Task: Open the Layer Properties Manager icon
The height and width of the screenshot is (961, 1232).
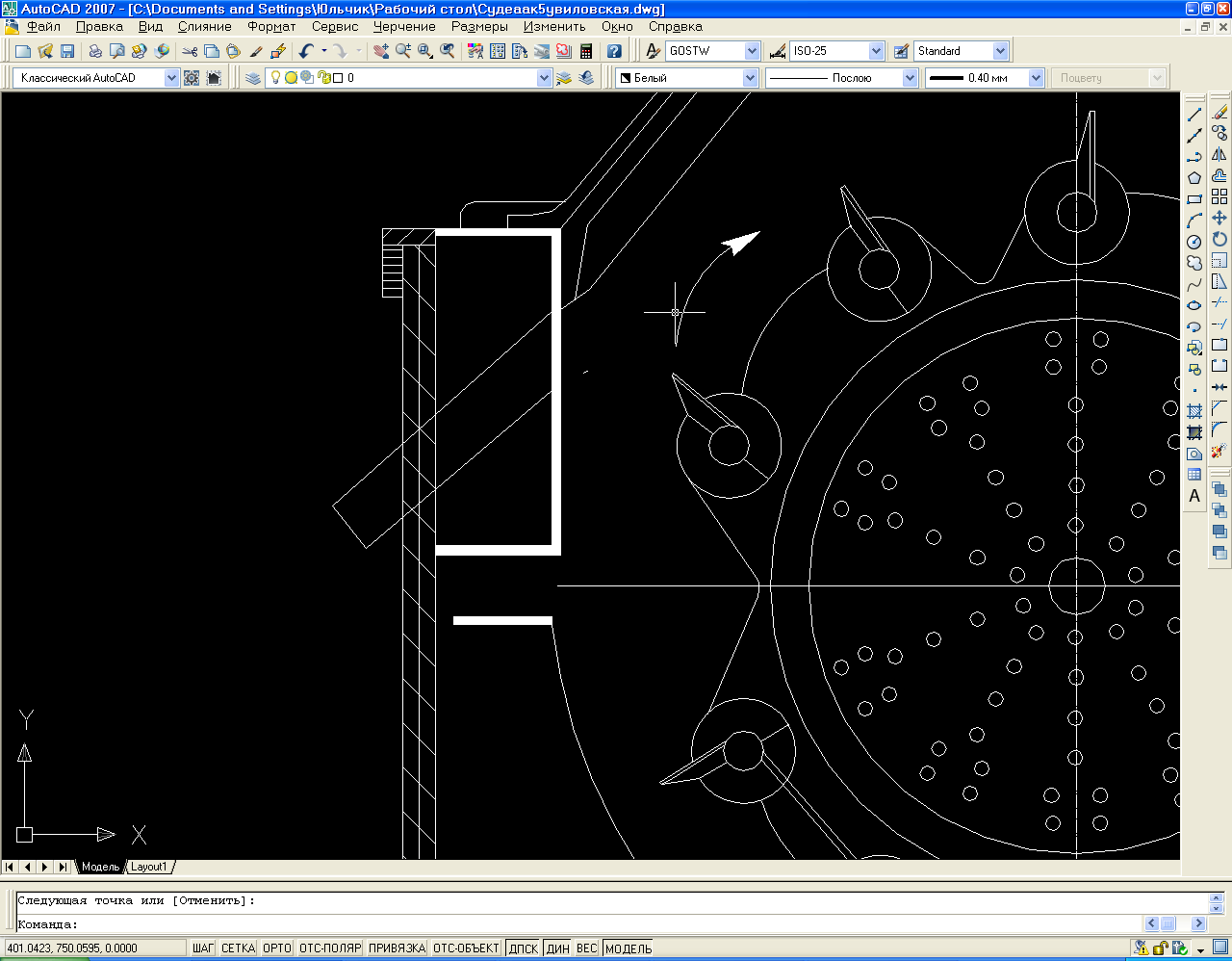Action: [253, 78]
